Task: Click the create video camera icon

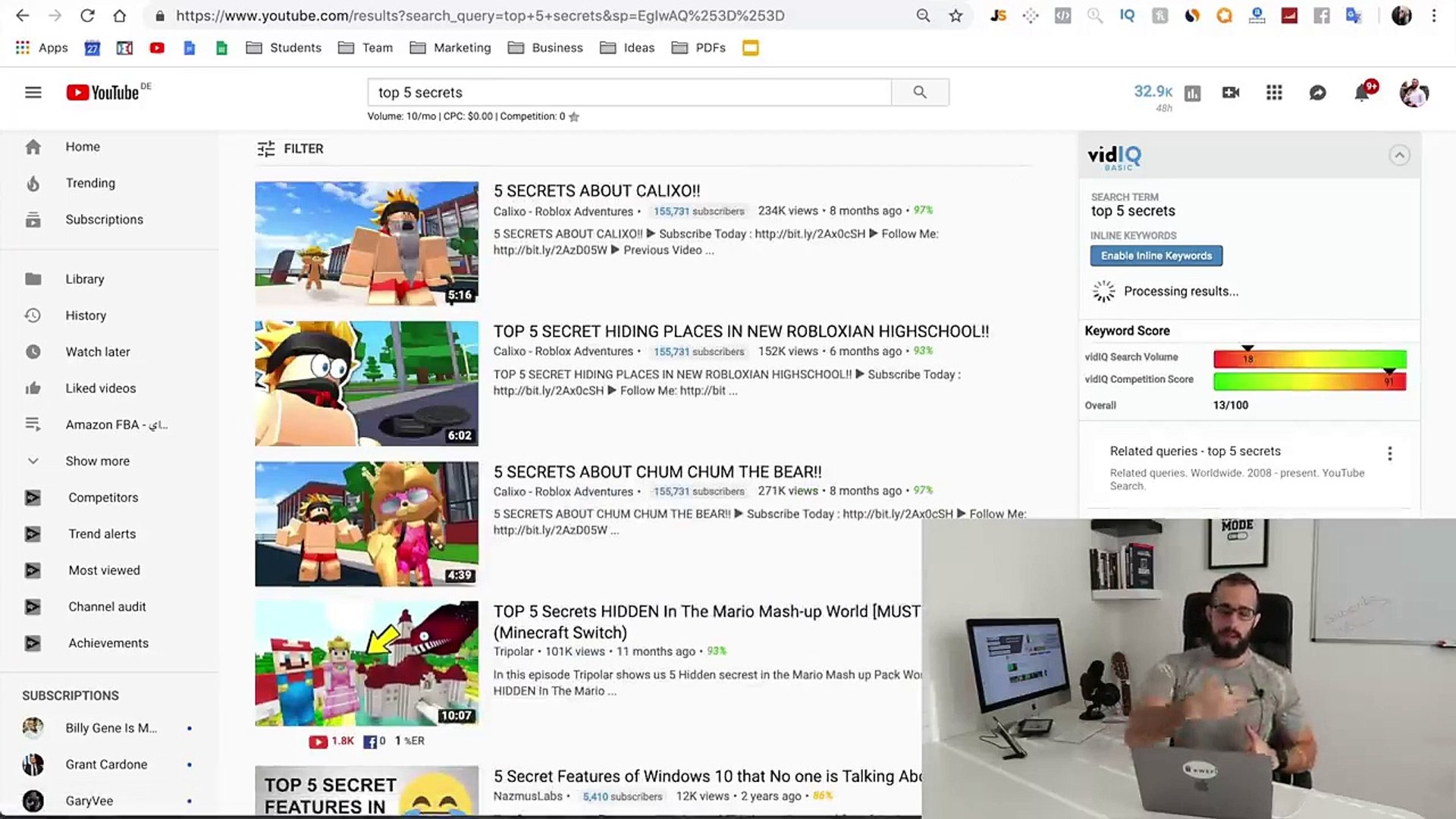Action: coord(1231,93)
